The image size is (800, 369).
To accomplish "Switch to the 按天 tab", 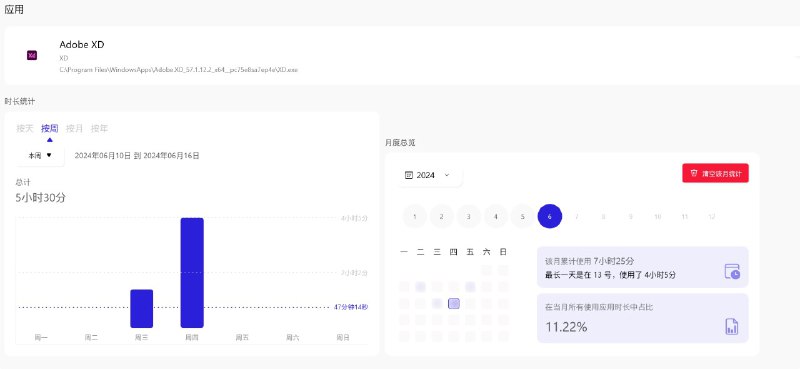I will [24, 128].
